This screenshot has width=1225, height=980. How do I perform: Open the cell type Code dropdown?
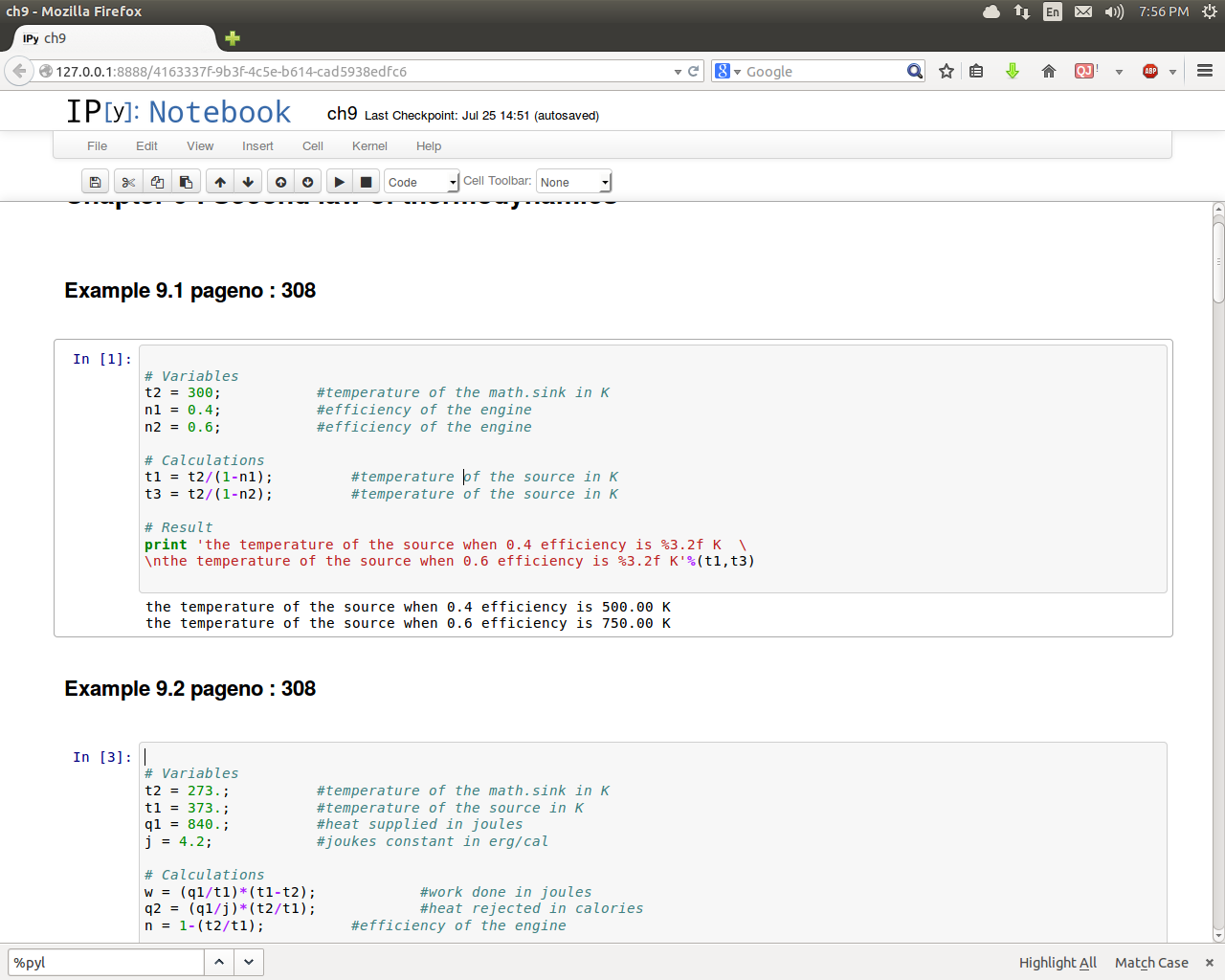[x=422, y=182]
